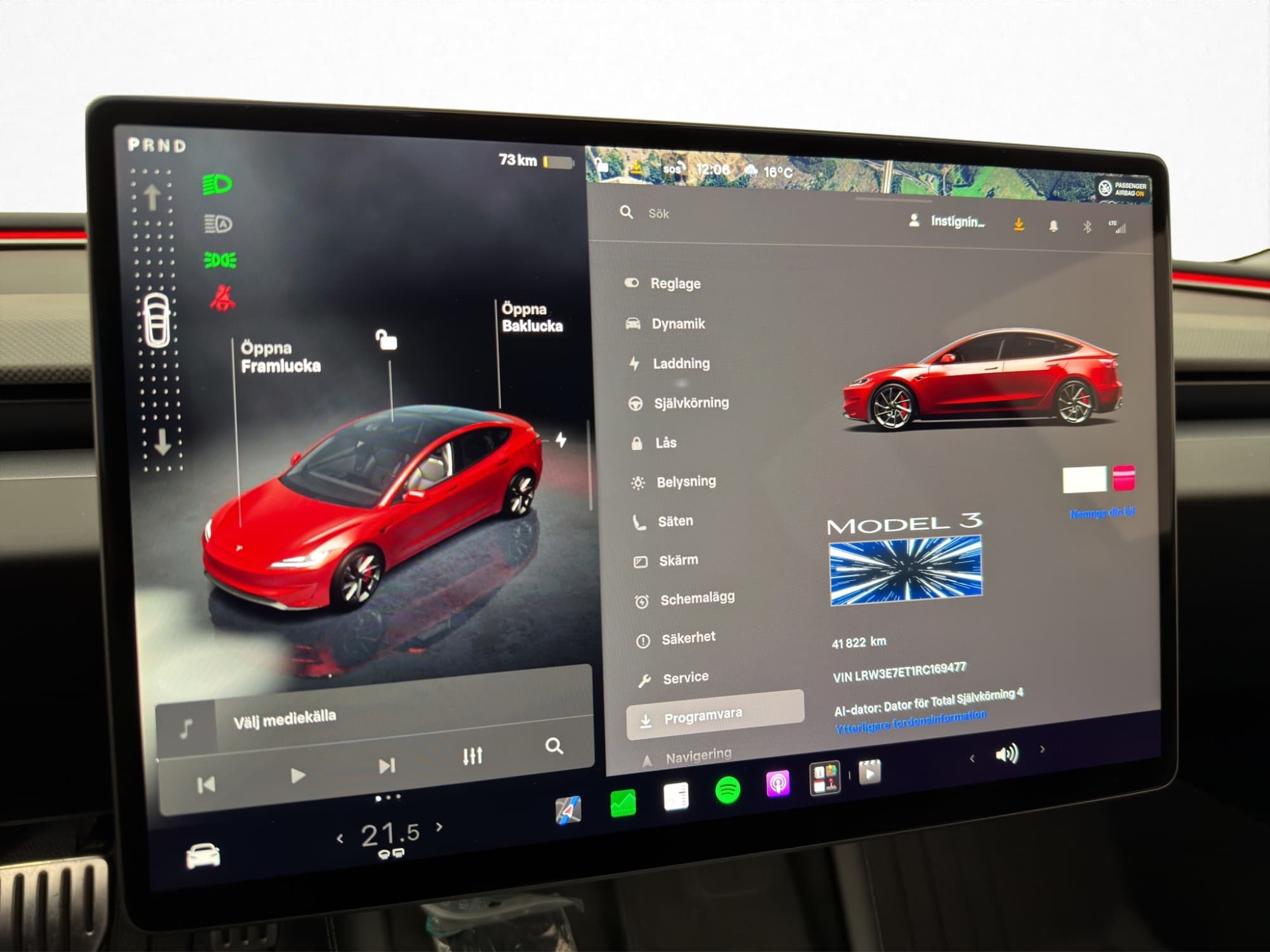This screenshot has width=1270, height=952.
Task: Open the Belysning menu
Action: [673, 482]
